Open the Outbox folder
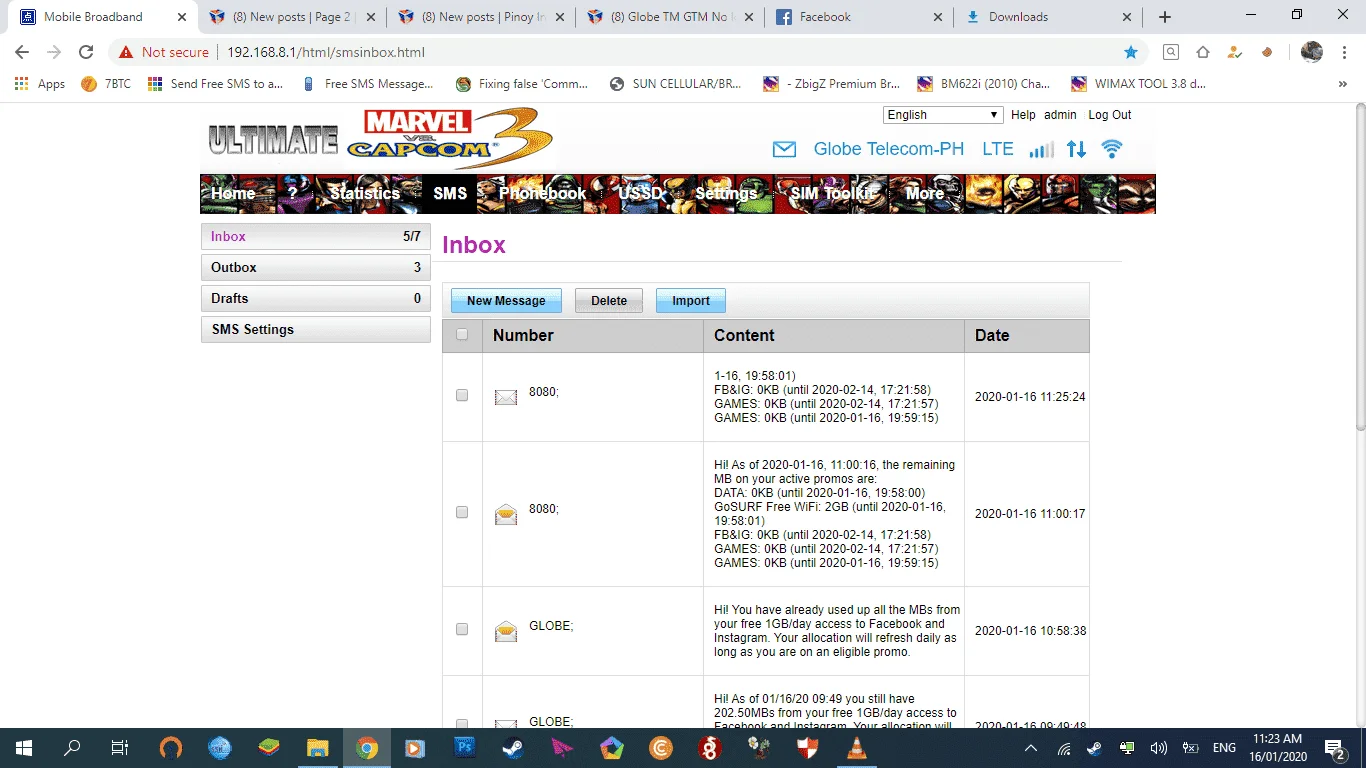The width and height of the screenshot is (1366, 768). click(x=316, y=268)
